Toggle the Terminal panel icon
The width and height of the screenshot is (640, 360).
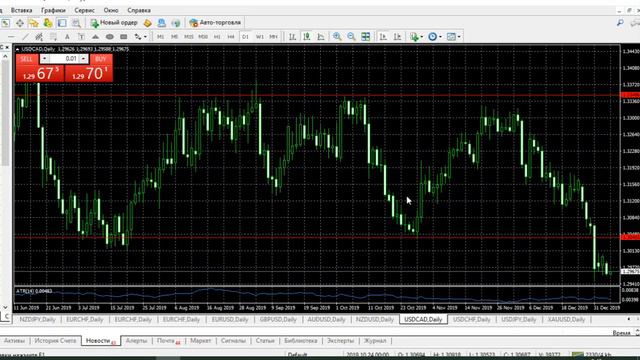tap(62, 23)
